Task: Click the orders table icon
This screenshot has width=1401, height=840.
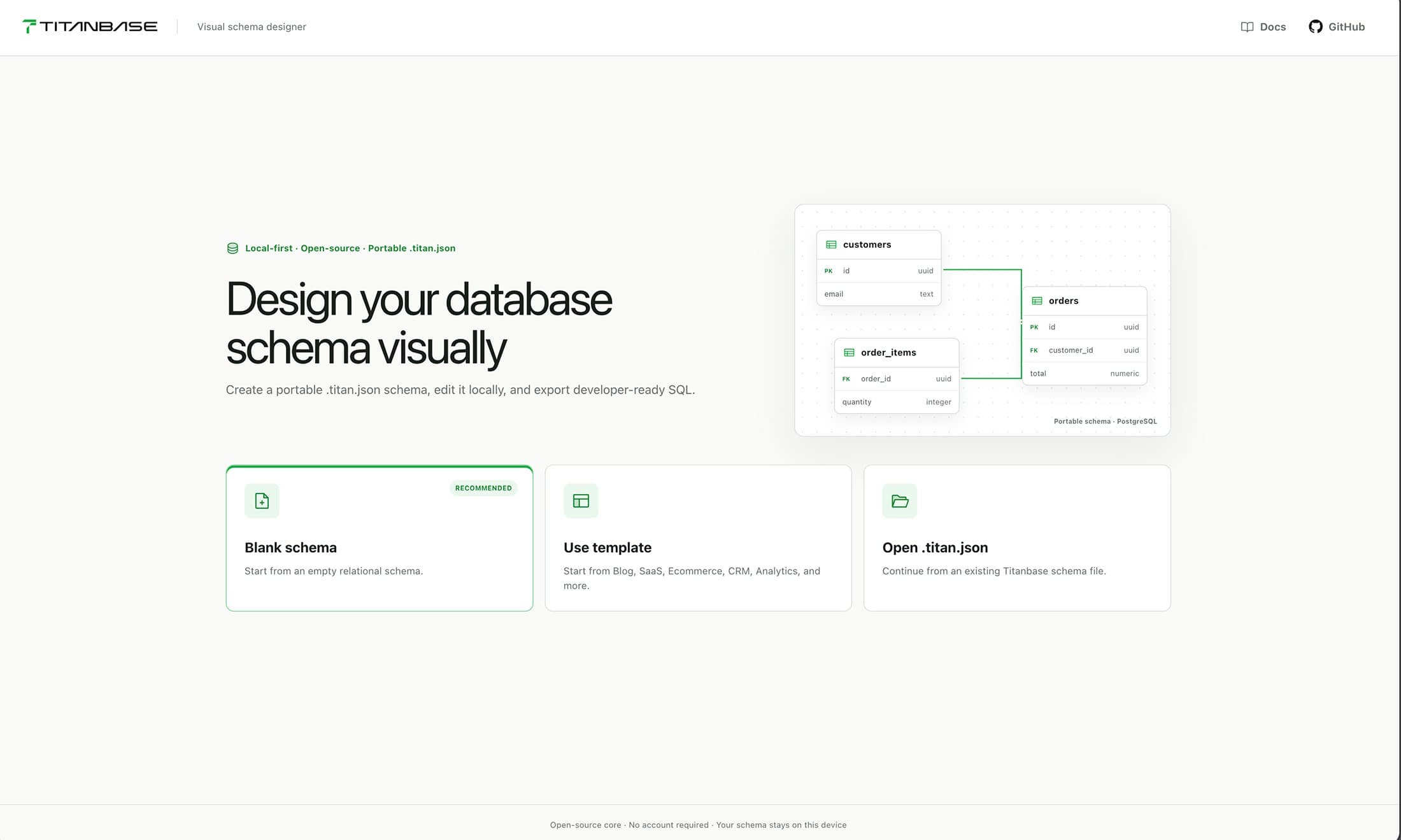Action: (1037, 301)
